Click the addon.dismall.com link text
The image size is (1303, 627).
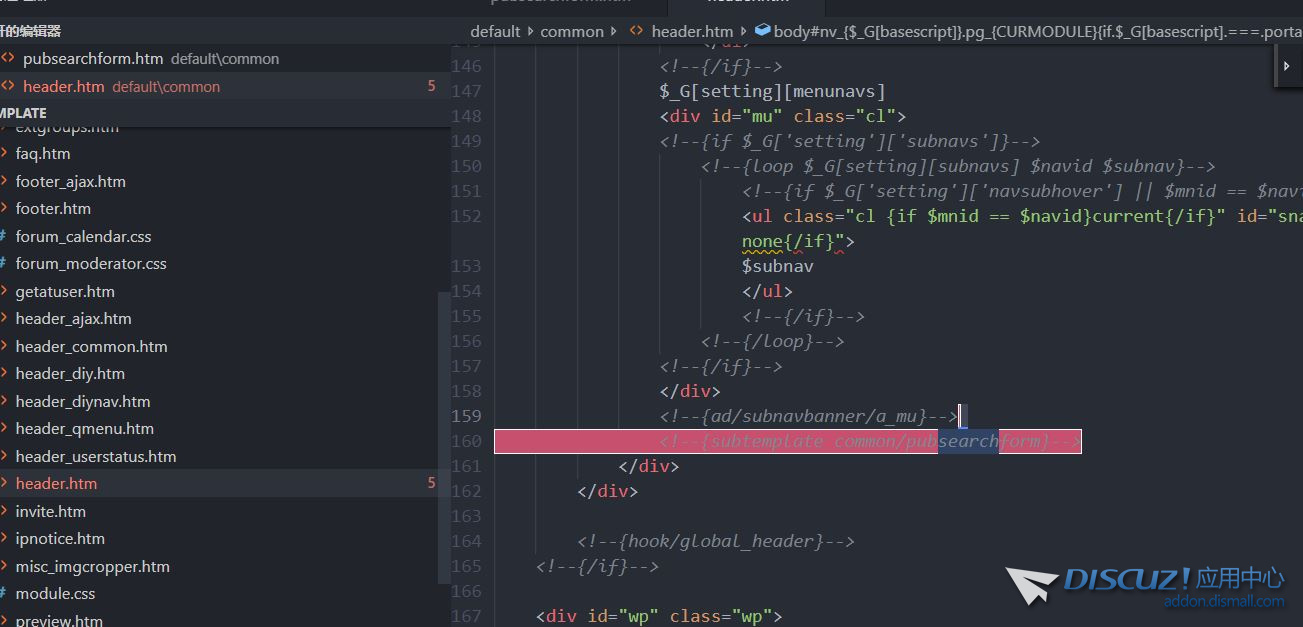pyautogui.click(x=1223, y=601)
